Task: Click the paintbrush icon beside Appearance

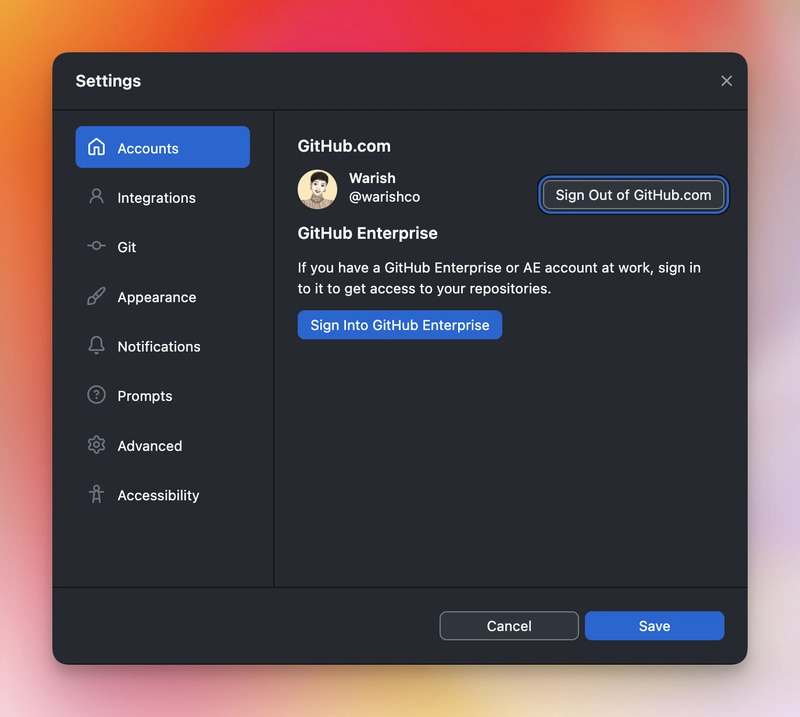Action: click(96, 296)
